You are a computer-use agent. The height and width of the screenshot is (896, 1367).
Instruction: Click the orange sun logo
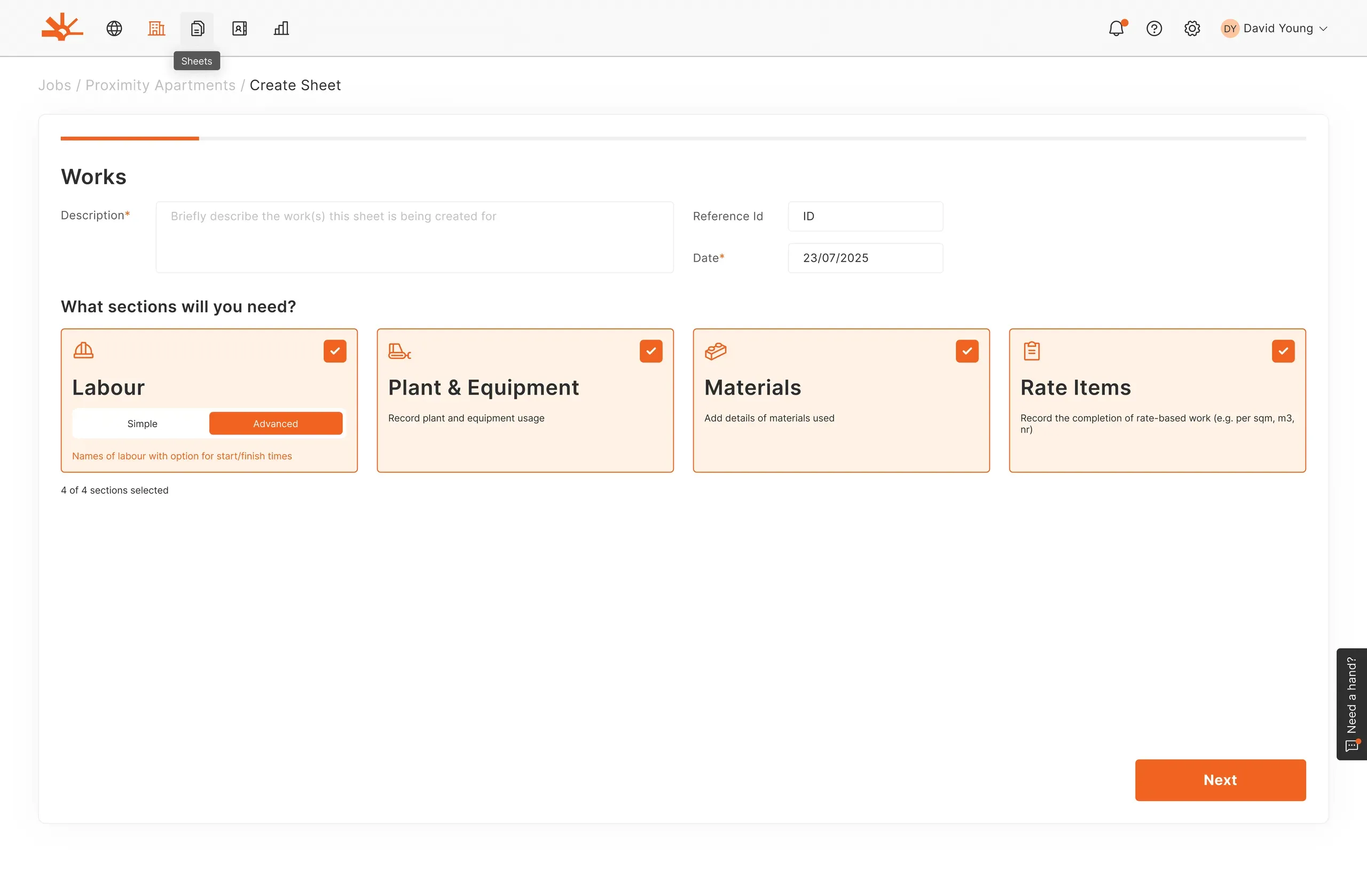point(62,27)
